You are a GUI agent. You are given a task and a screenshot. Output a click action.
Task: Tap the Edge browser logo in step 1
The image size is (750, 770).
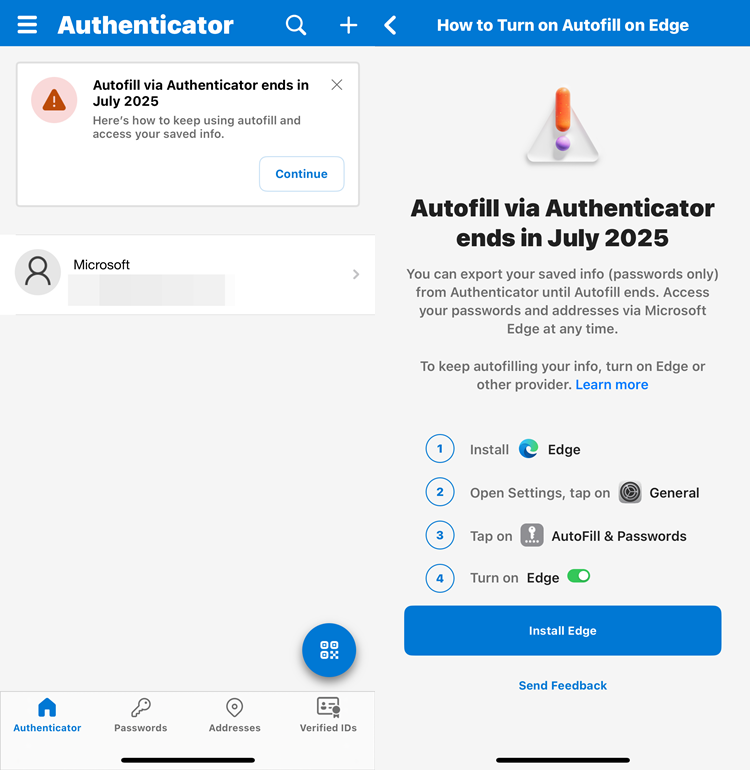tap(528, 449)
